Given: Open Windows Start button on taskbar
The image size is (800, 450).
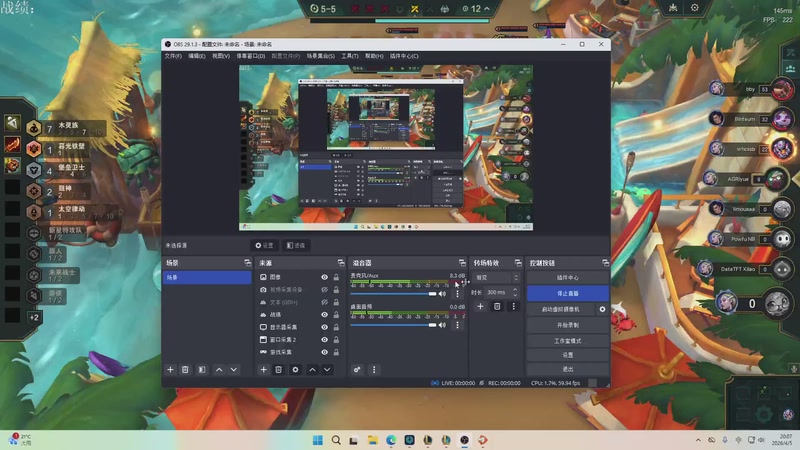Looking at the screenshot, I should (x=317, y=440).
